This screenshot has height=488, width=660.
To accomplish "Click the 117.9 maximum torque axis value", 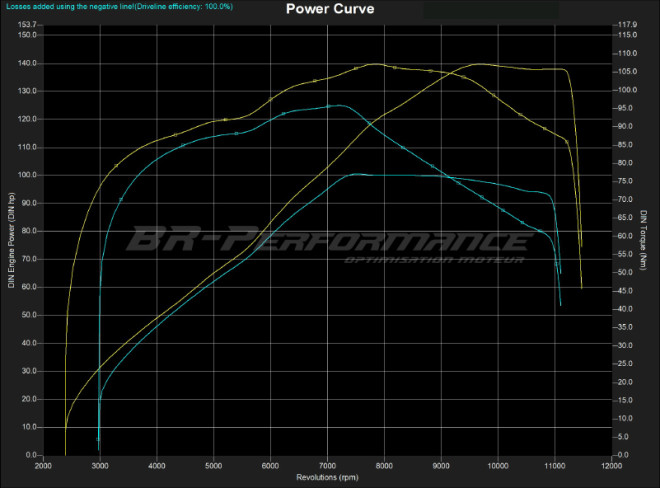I will 629,24.
